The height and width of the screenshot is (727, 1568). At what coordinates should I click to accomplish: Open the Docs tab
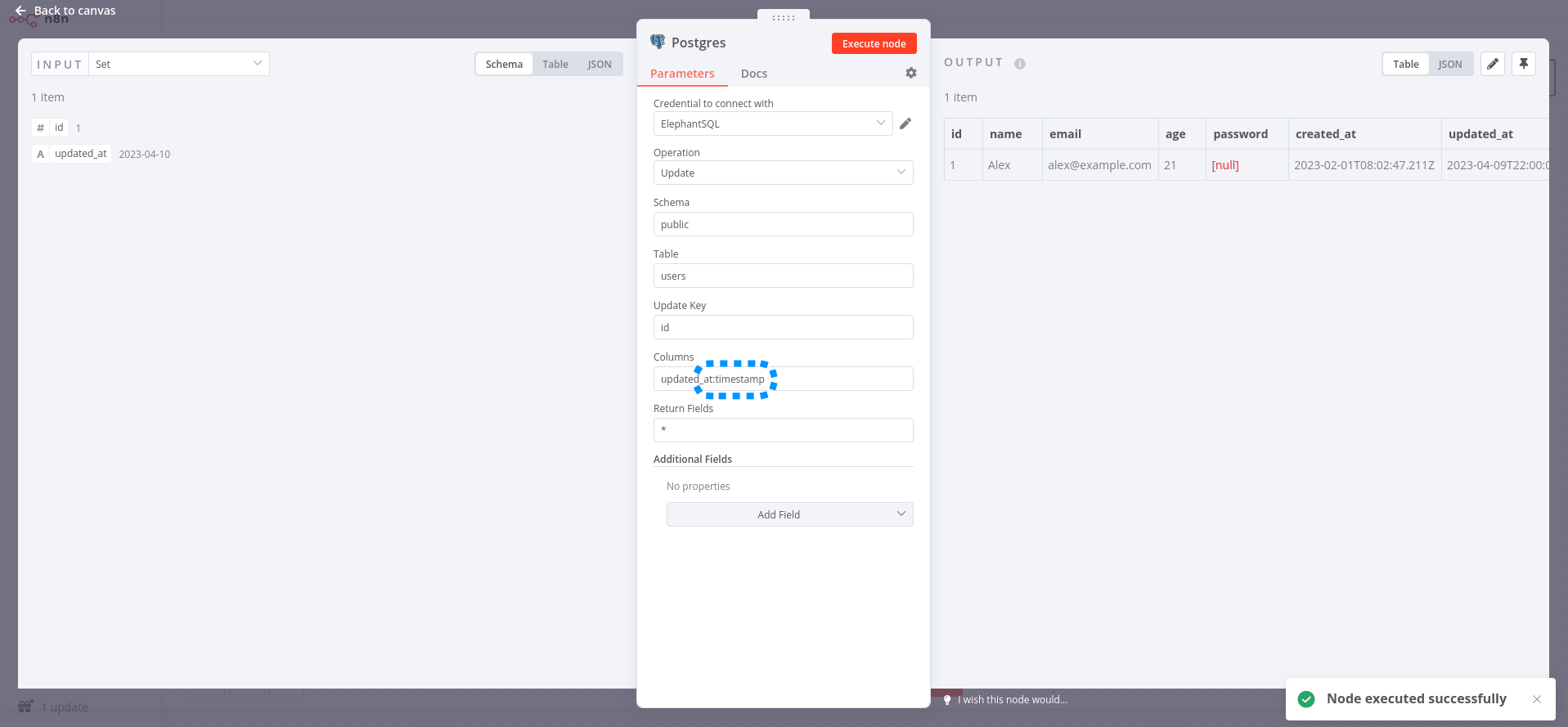tap(754, 74)
